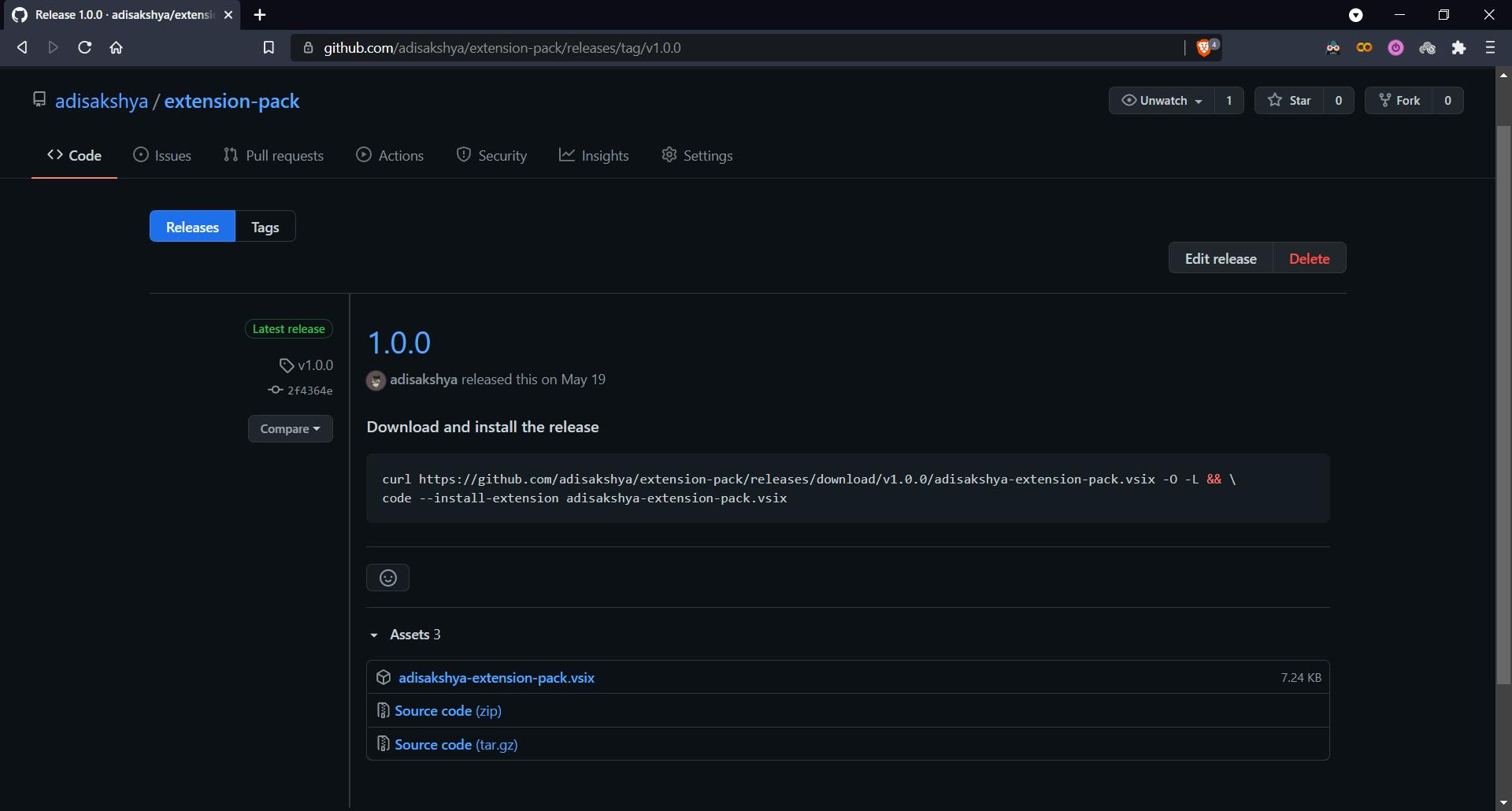This screenshot has height=811, width=1512.
Task: Open the browser extensions puzzle icon
Action: point(1458,48)
